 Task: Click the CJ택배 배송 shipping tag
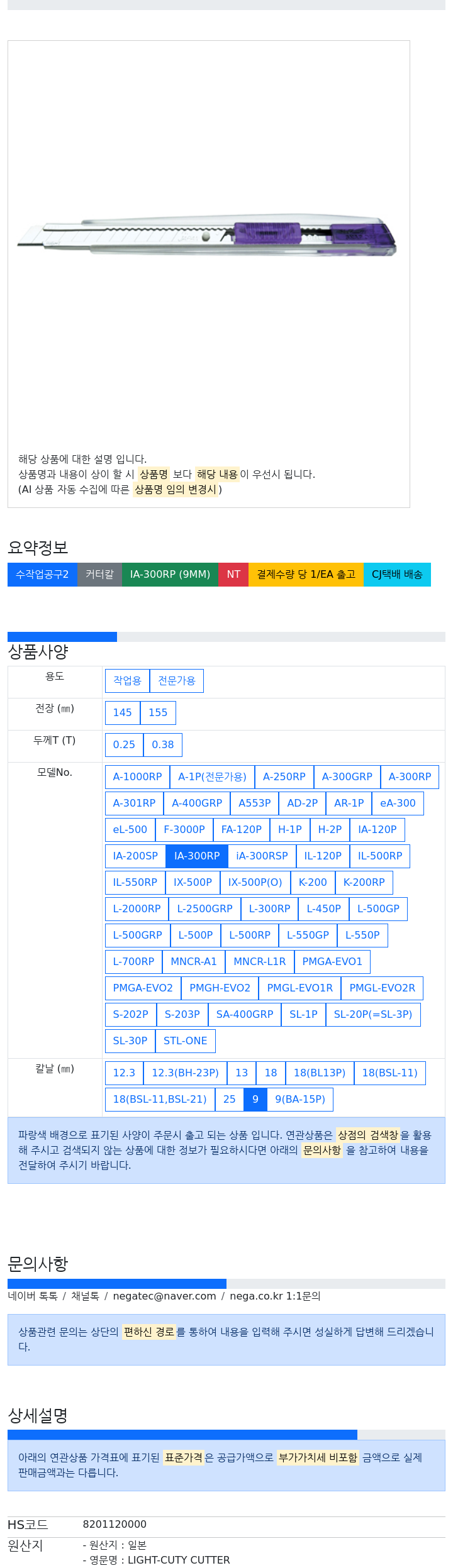[397, 575]
